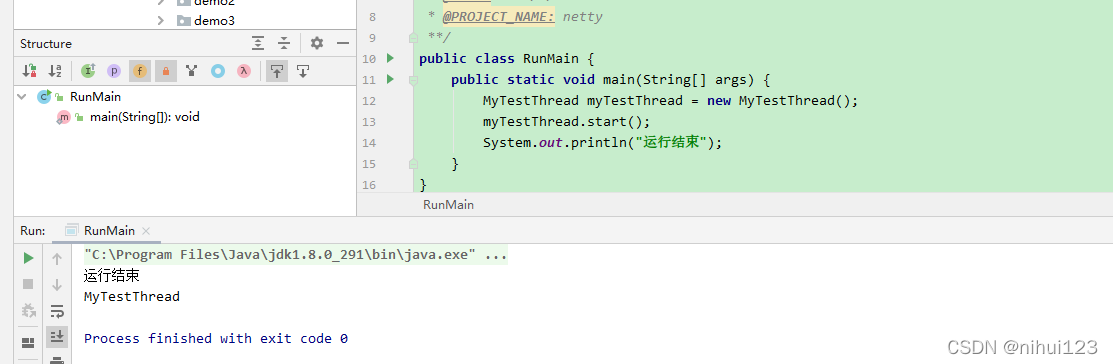Toggle sort by visibility in Structure
This screenshot has height=364, width=1113.
tap(29, 71)
